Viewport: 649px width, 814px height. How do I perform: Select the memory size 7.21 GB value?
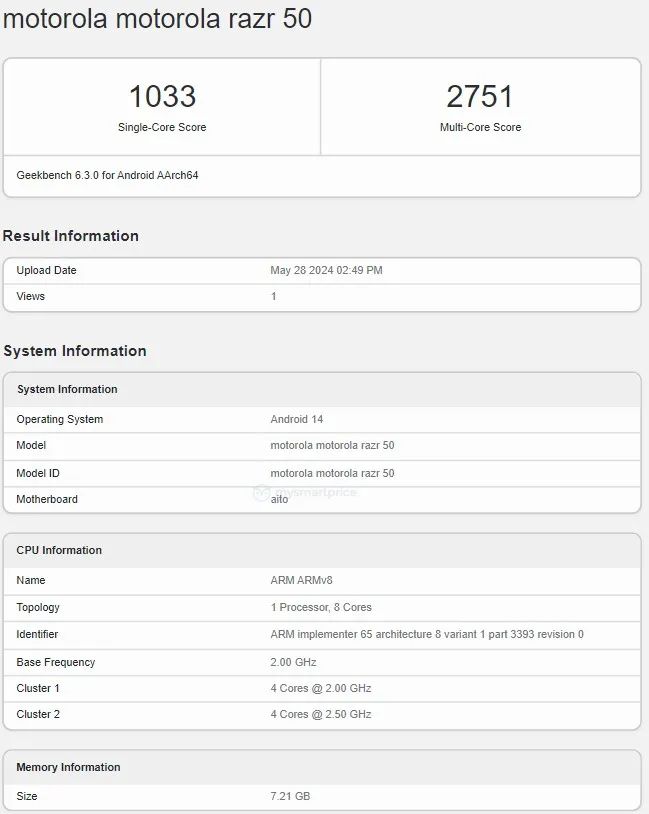(x=290, y=796)
